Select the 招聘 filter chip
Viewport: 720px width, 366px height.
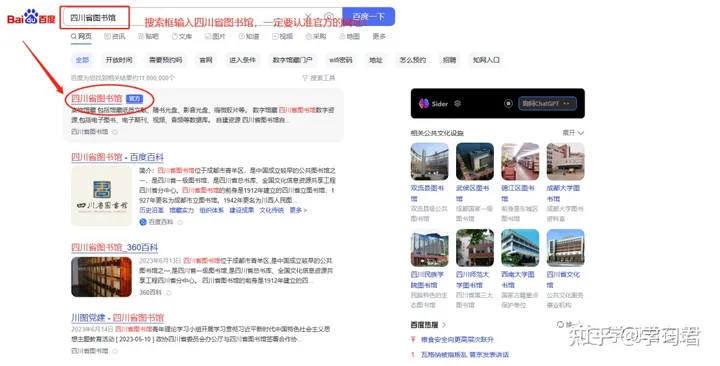coord(449,60)
